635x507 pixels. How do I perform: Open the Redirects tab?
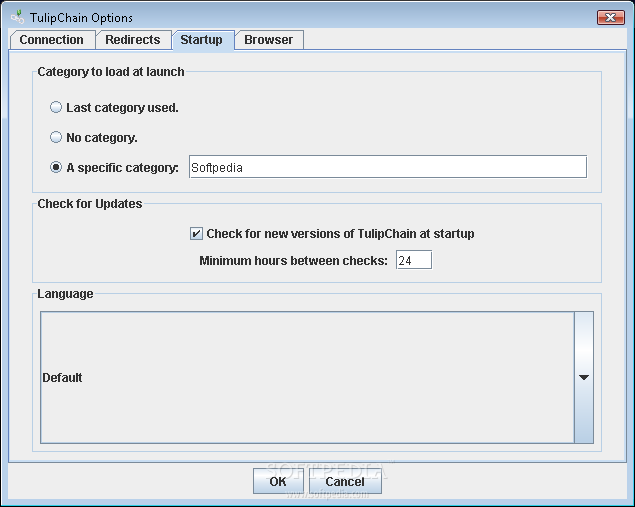click(133, 40)
